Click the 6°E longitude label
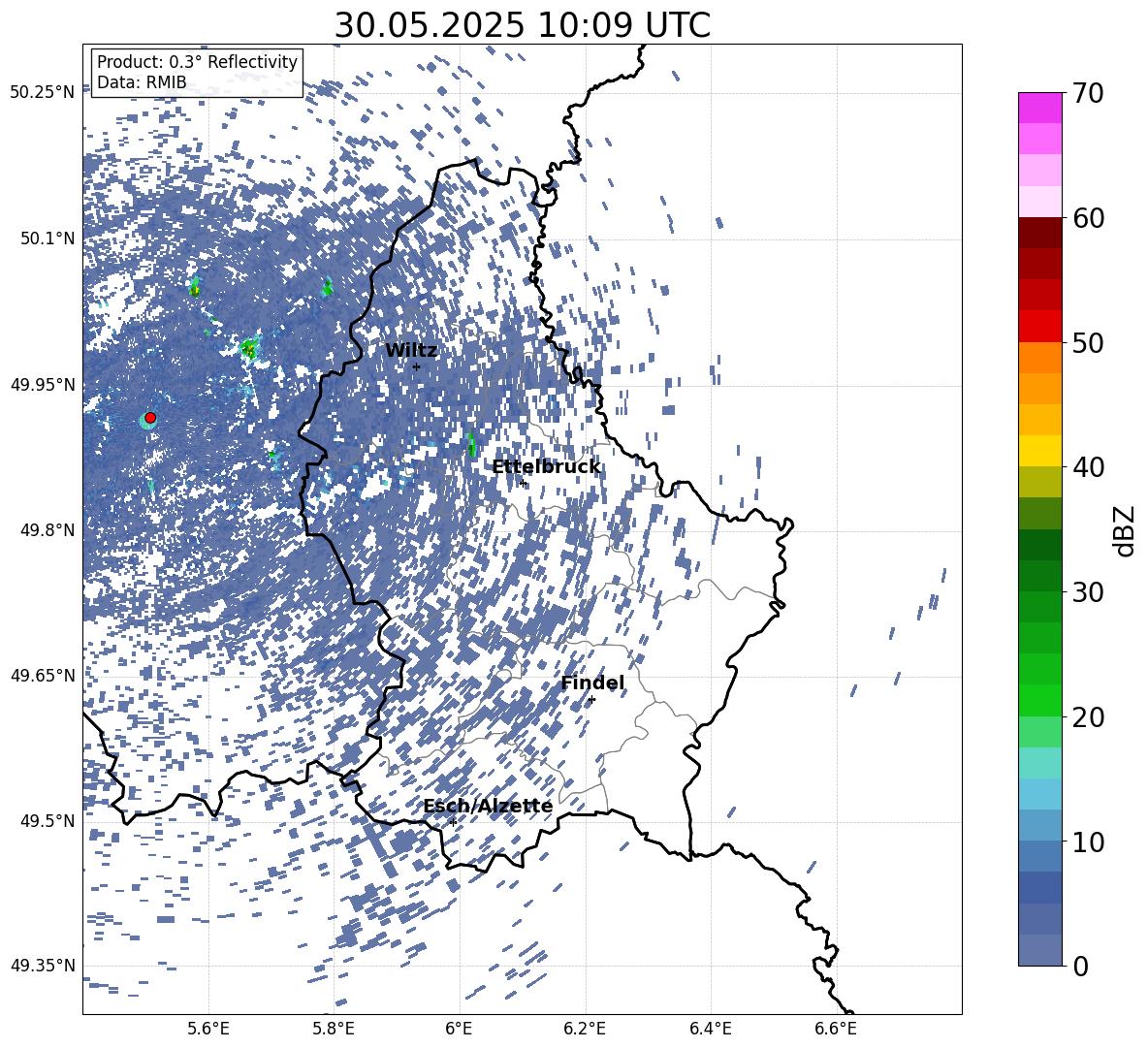Image resolution: width=1148 pixels, height=1048 pixels. coord(459,1029)
